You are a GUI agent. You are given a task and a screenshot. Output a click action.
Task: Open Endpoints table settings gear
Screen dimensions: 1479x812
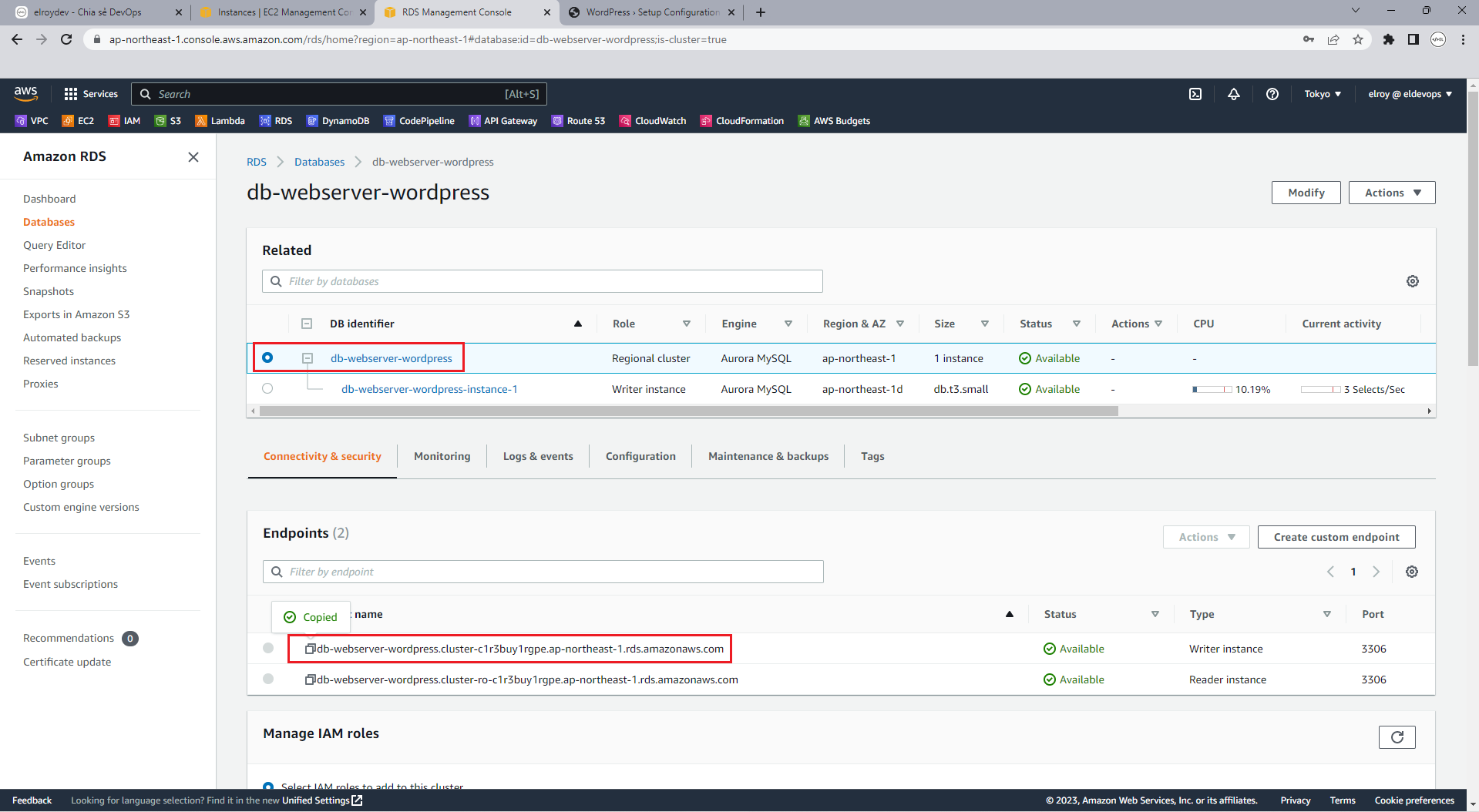1412,572
